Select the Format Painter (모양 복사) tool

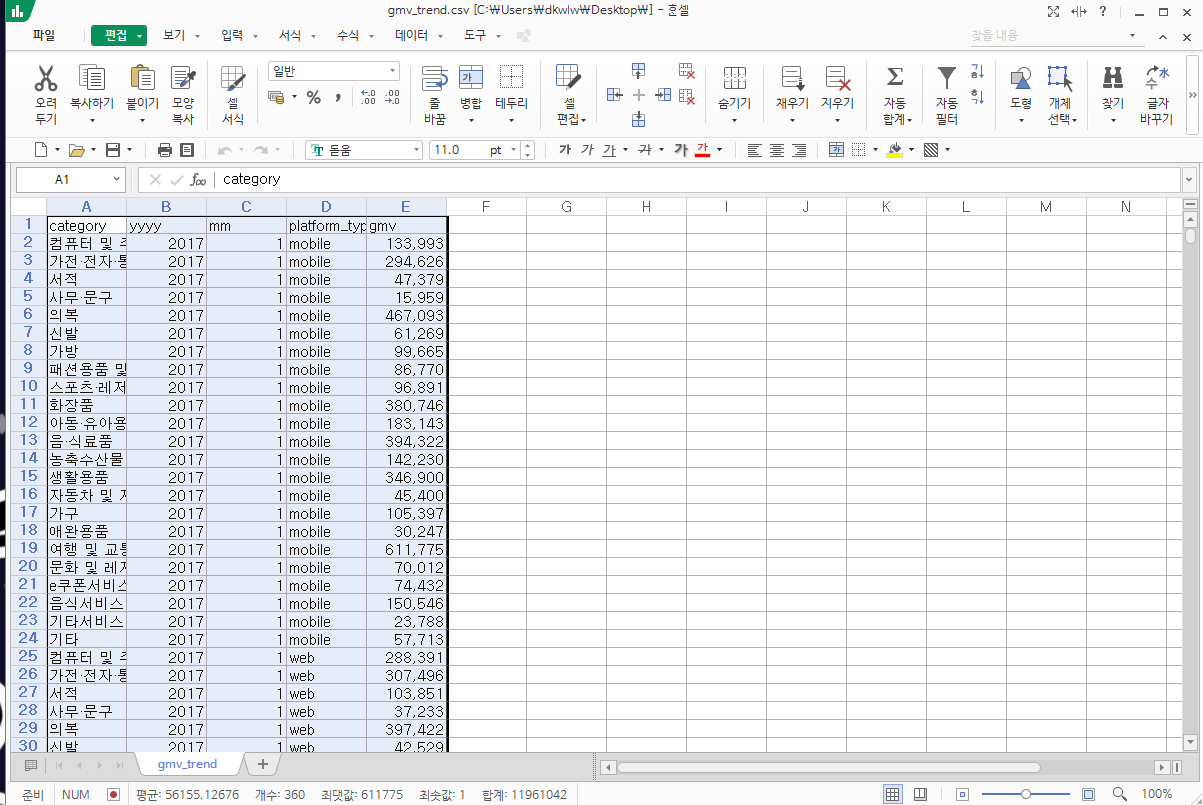point(183,78)
